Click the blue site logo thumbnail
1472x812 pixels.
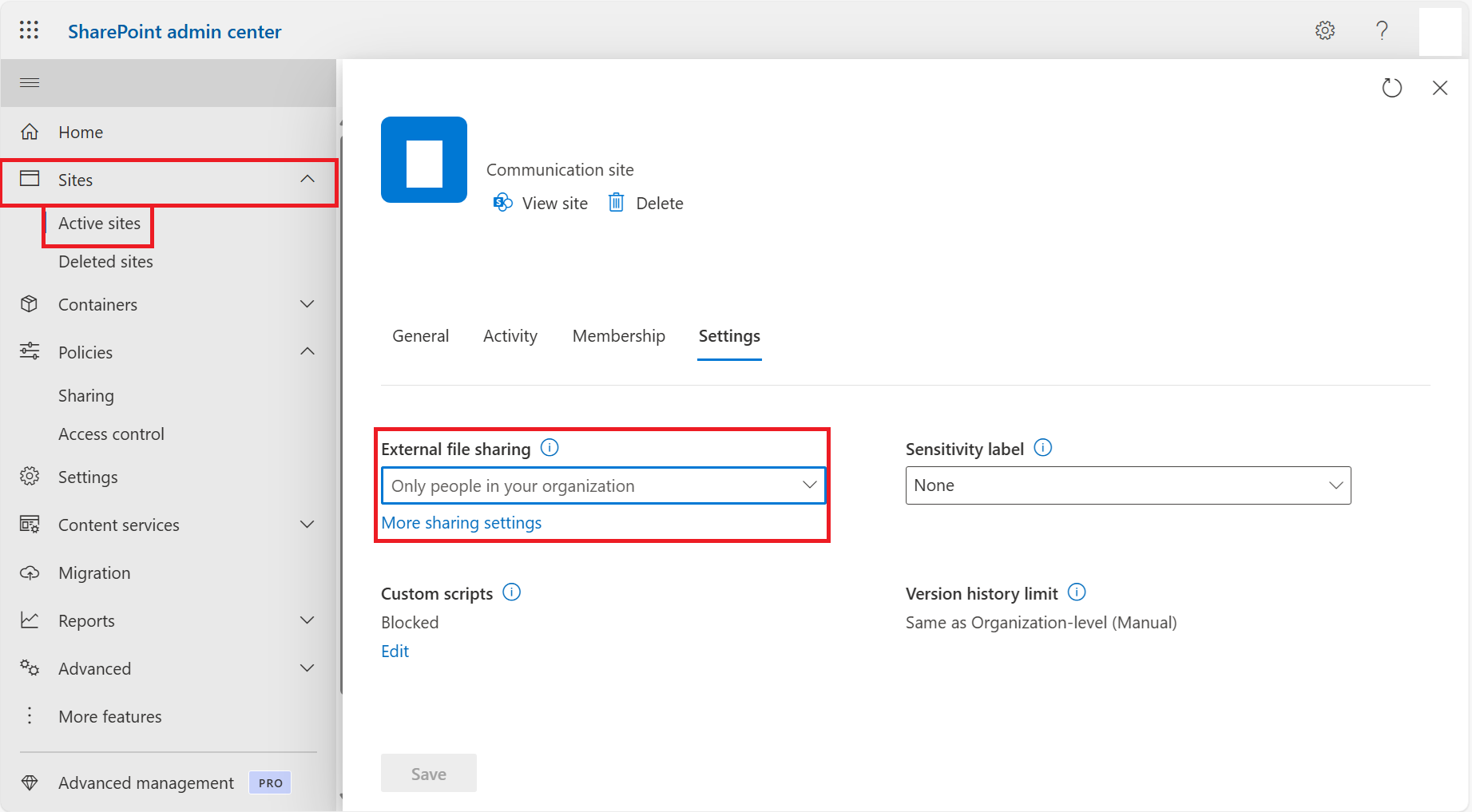(424, 160)
